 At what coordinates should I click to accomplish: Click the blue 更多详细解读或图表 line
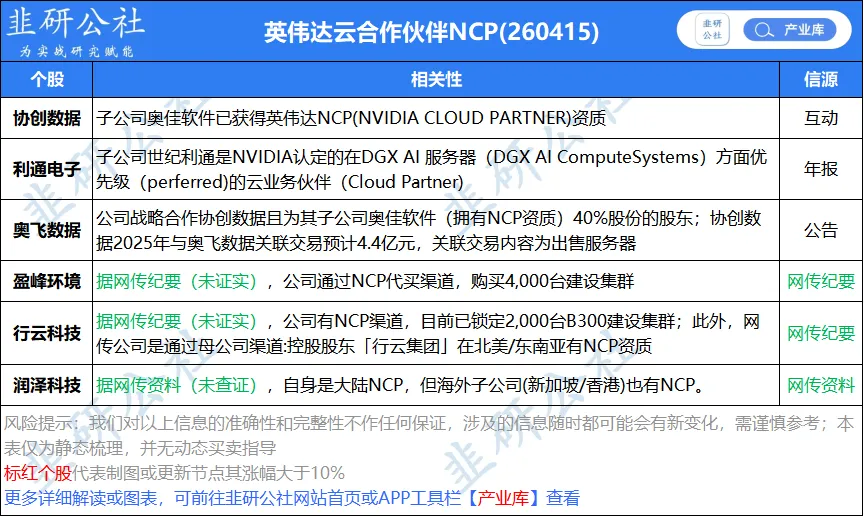click(292, 498)
